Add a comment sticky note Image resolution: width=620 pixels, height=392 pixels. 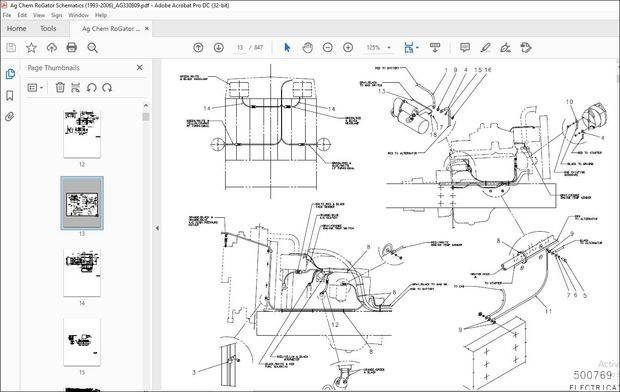pyautogui.click(x=465, y=48)
